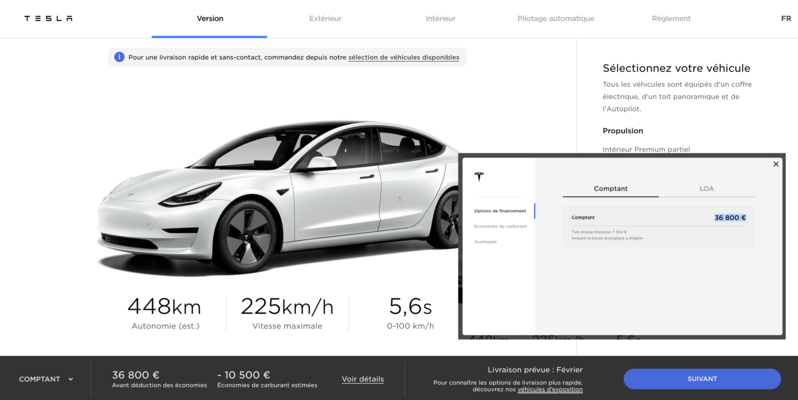This screenshot has height=400, width=798.
Task: Open the Règlement tab
Action: [671, 18]
